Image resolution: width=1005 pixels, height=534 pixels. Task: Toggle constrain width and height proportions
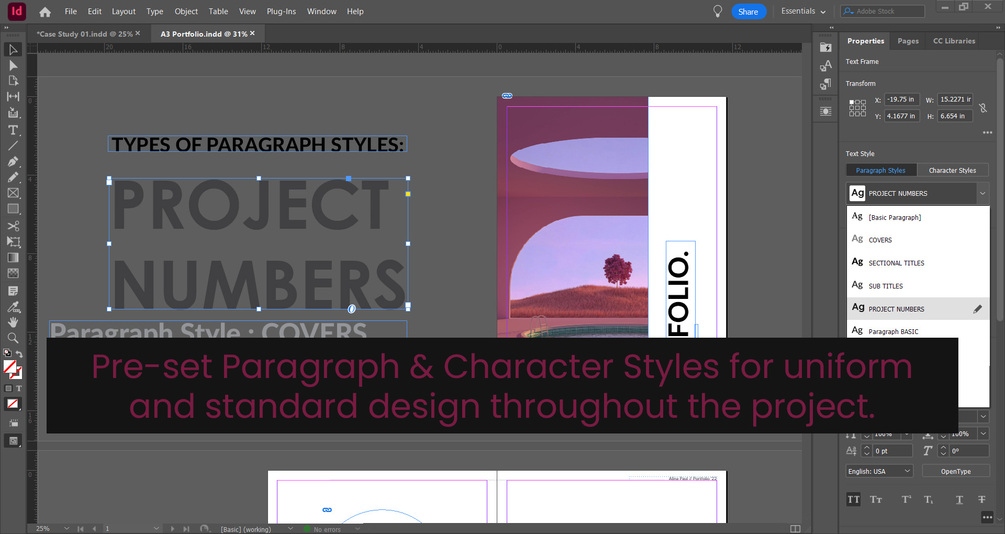983,108
